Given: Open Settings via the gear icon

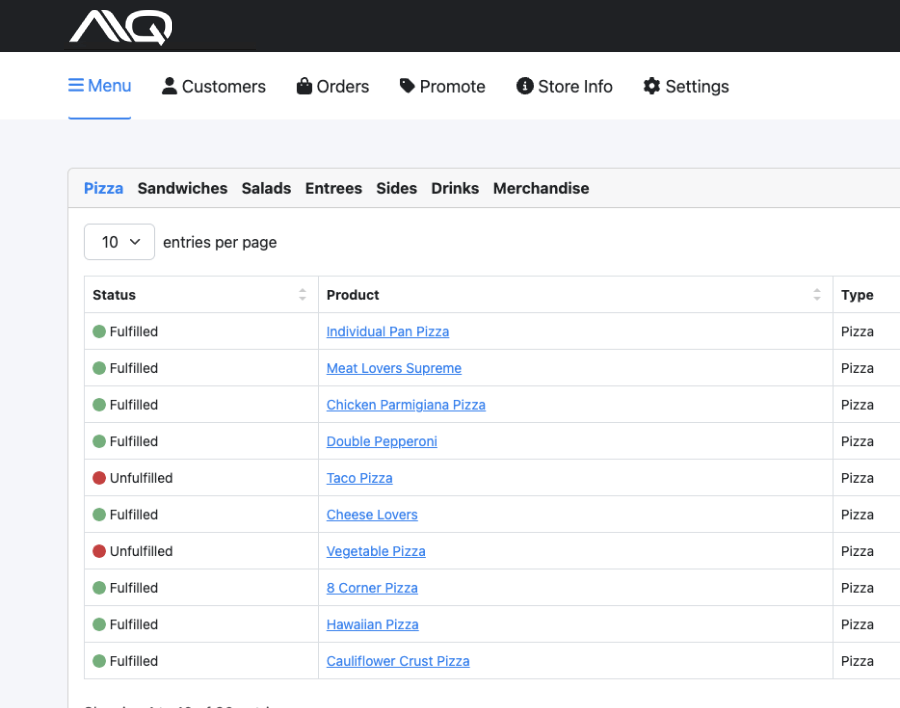Looking at the screenshot, I should (x=650, y=86).
